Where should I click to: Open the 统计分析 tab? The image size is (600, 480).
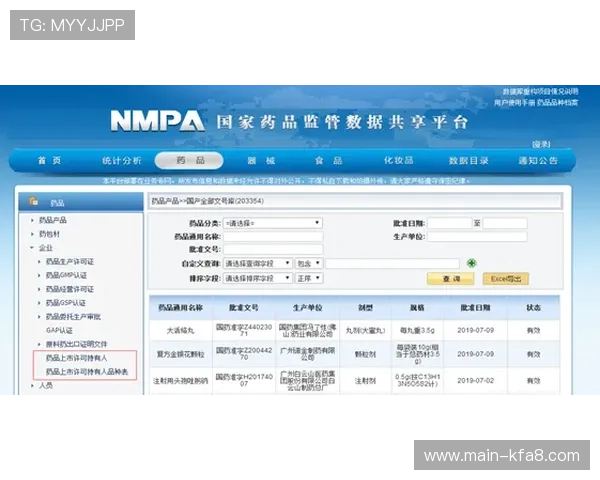[x=122, y=160]
